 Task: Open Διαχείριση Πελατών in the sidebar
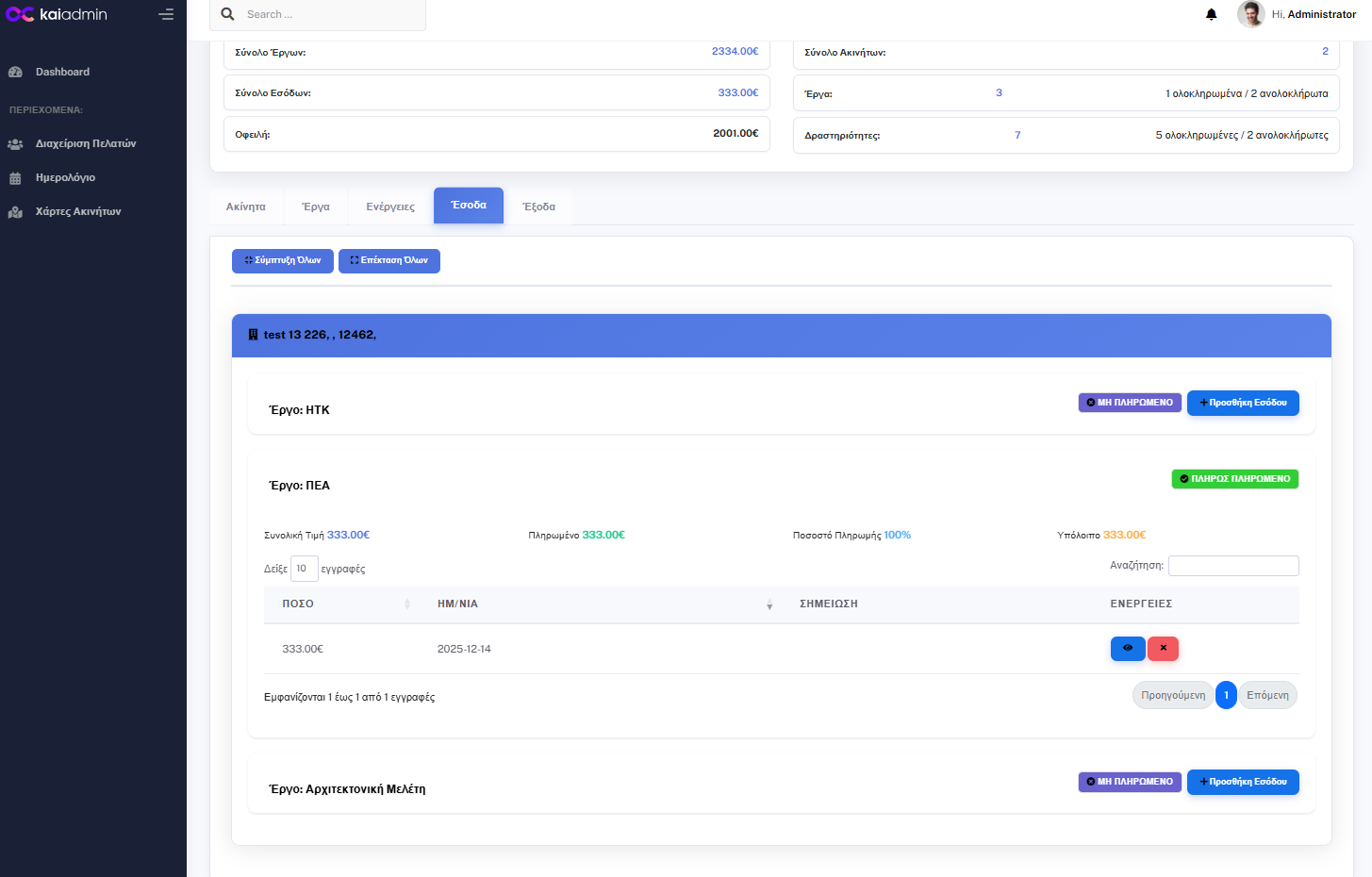coord(85,143)
